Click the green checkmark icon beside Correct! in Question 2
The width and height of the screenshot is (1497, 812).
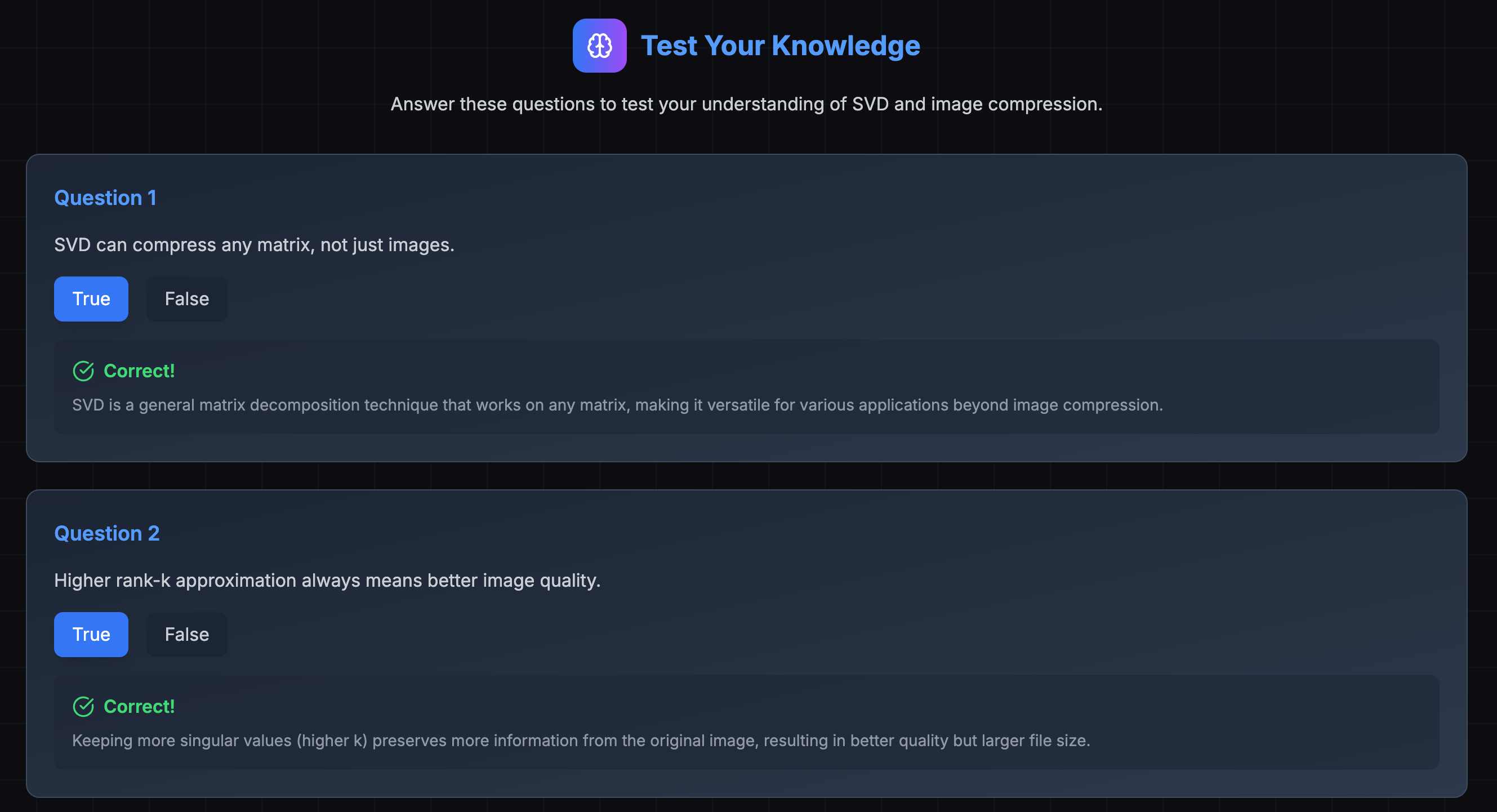83,706
